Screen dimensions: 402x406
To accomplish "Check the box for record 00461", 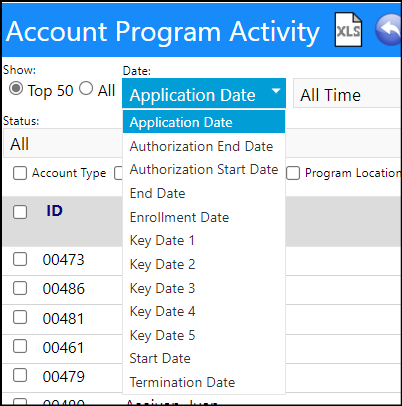I will [20, 346].
